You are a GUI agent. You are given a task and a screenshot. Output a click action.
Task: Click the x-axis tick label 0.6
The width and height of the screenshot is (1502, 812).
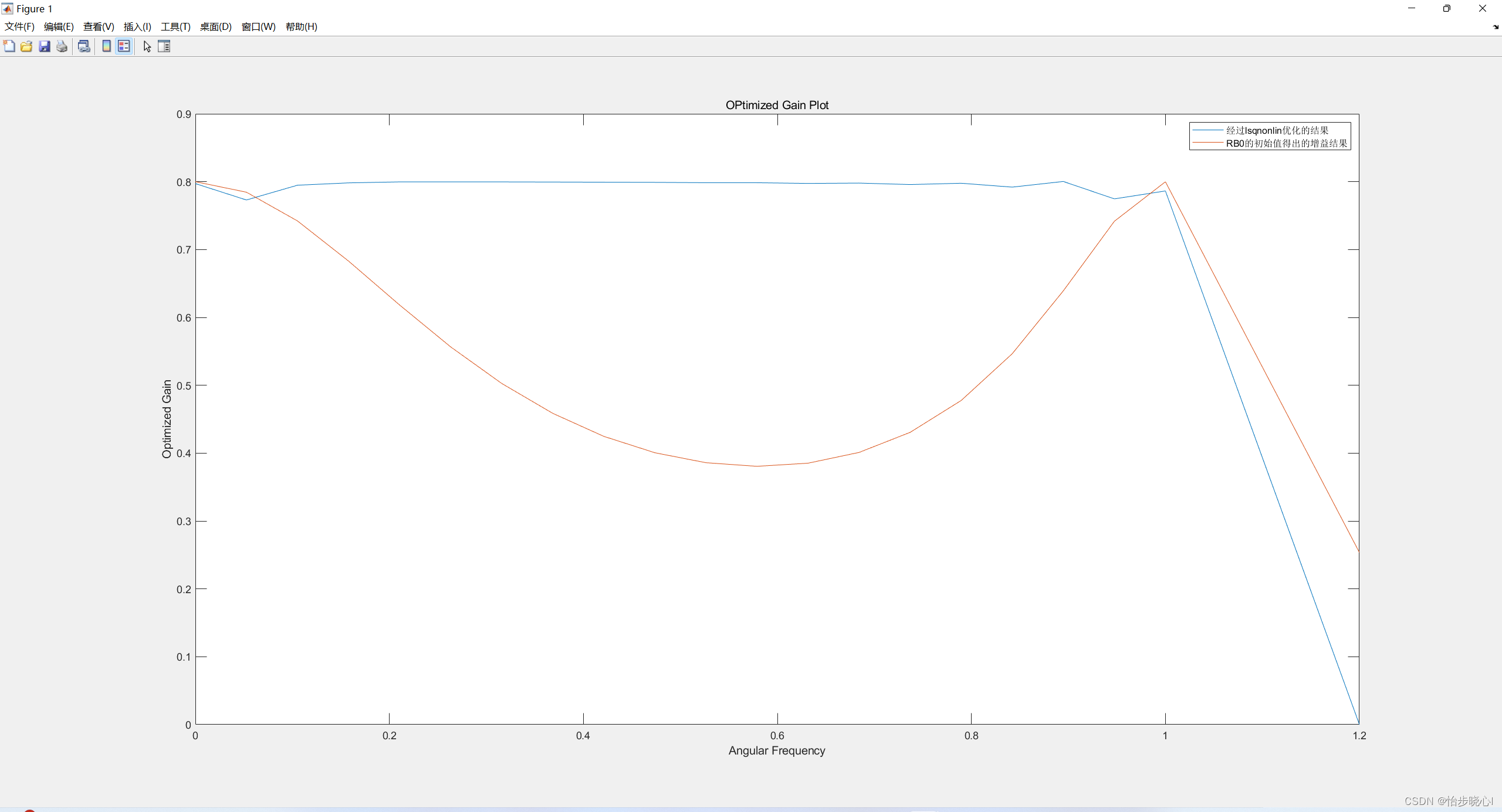[x=777, y=736]
